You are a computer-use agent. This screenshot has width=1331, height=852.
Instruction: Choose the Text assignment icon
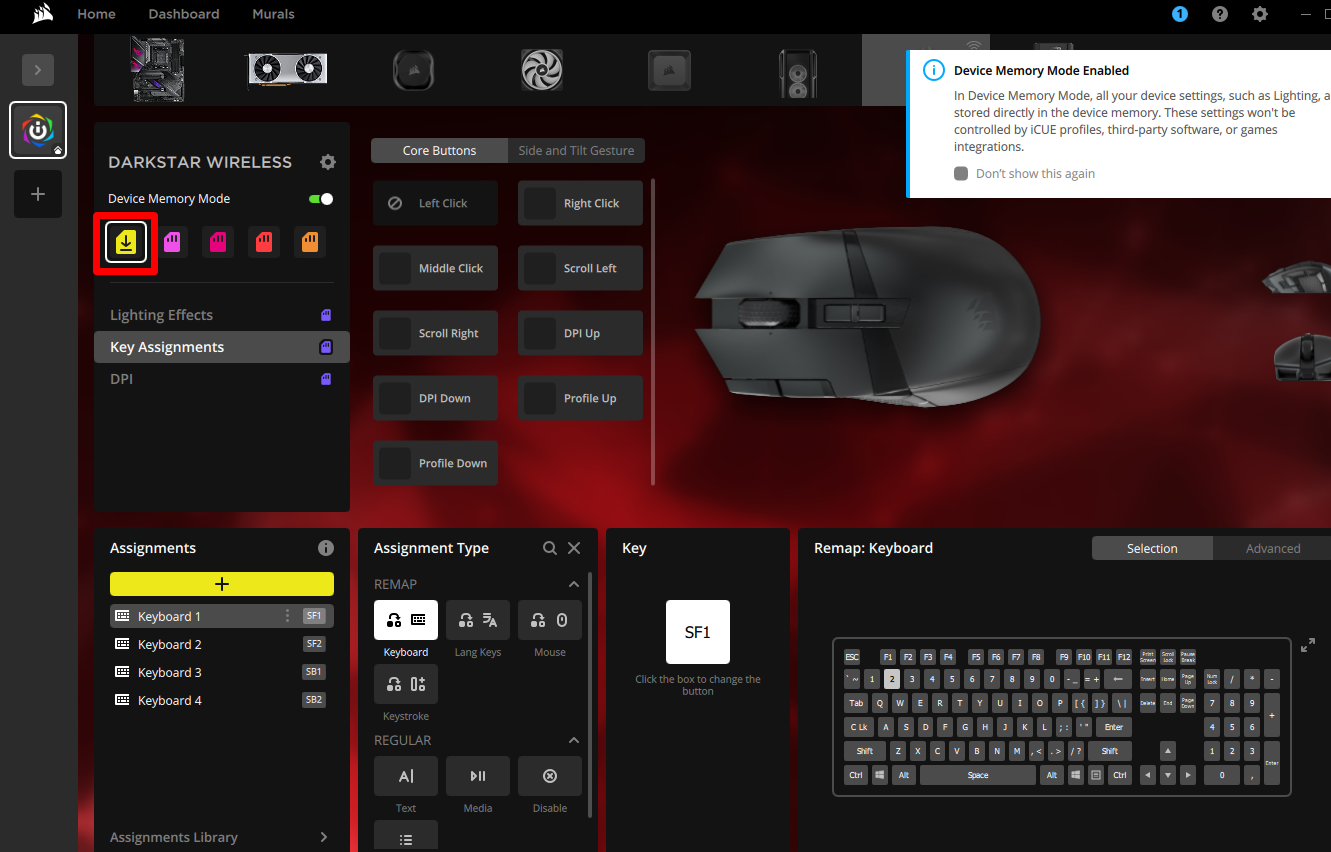click(x=405, y=775)
